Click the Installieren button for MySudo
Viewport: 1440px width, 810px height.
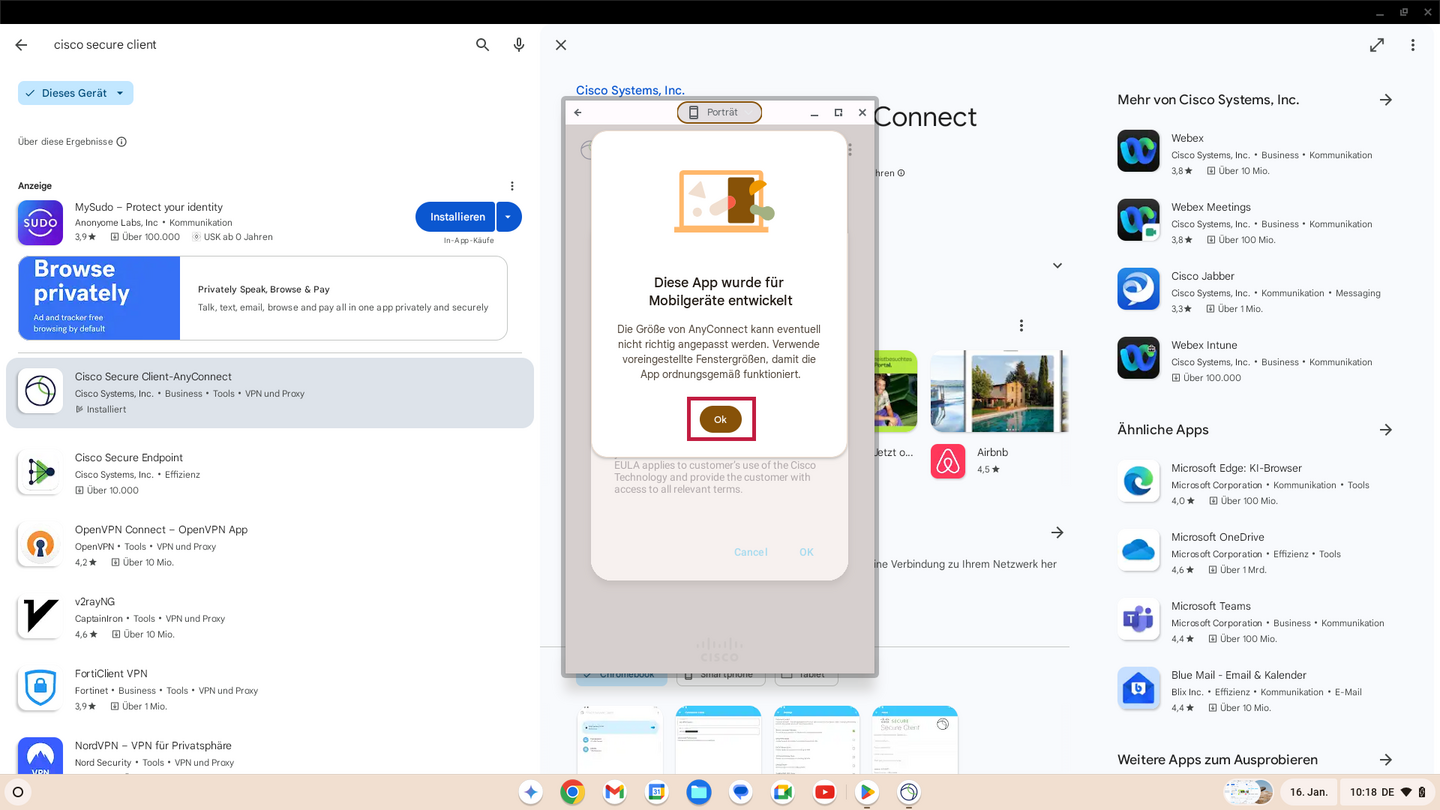[x=457, y=217]
